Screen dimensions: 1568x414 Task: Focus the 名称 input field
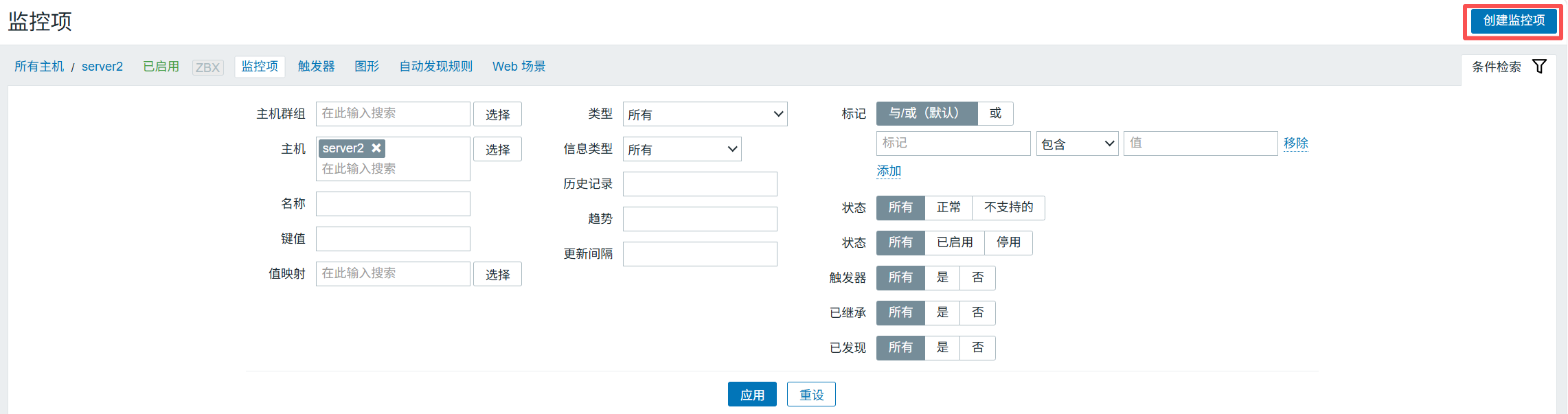coord(393,204)
